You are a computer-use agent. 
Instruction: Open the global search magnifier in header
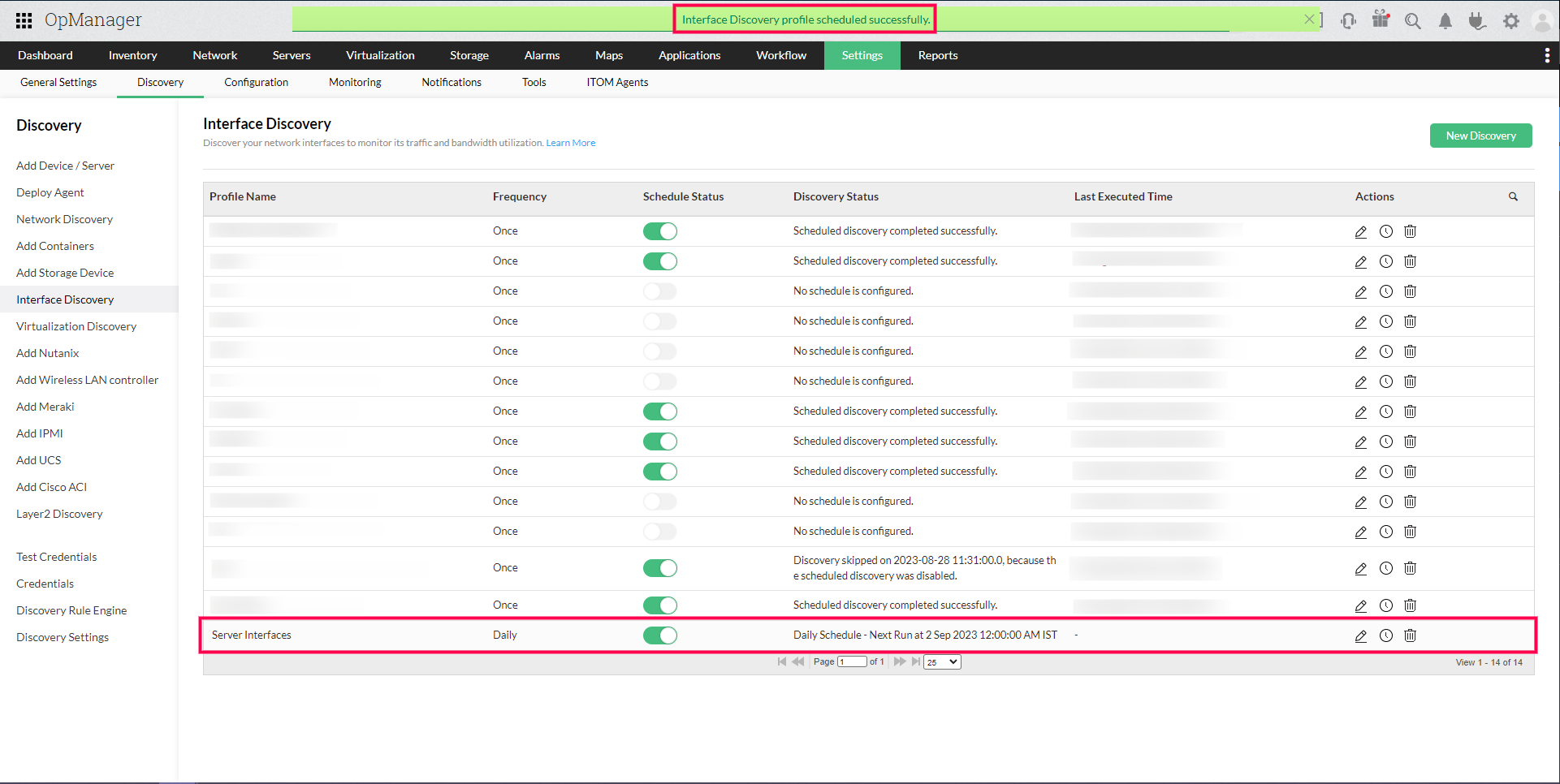1413,21
